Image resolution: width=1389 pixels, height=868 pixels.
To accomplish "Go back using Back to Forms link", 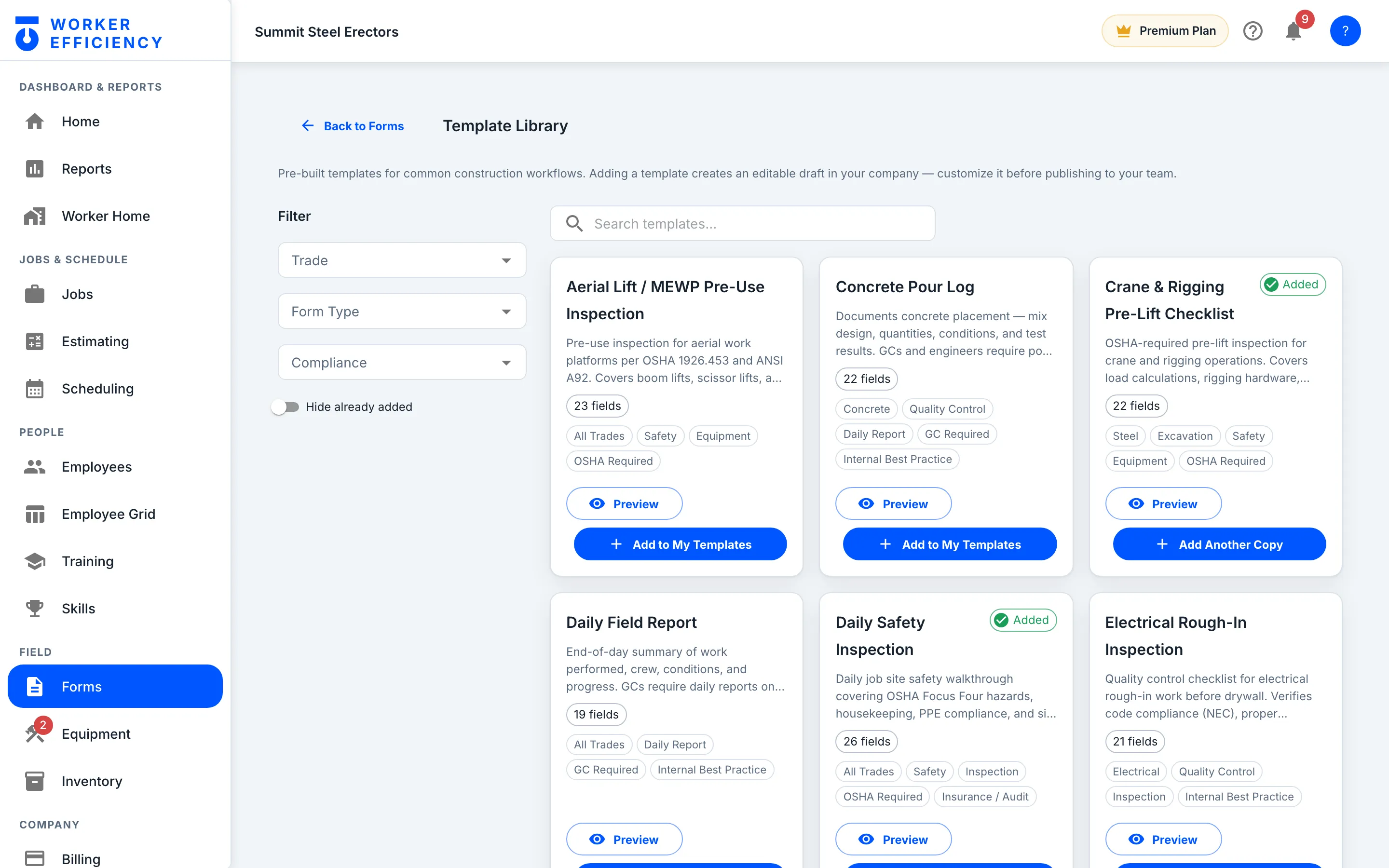I will [353, 126].
